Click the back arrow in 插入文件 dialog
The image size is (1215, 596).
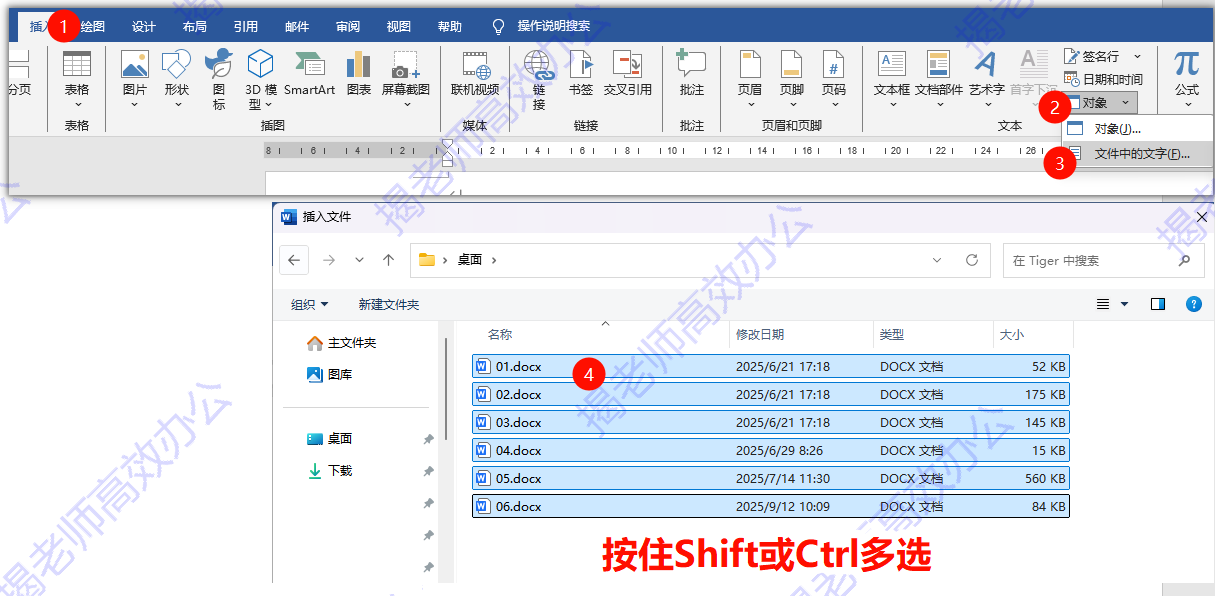(293, 260)
